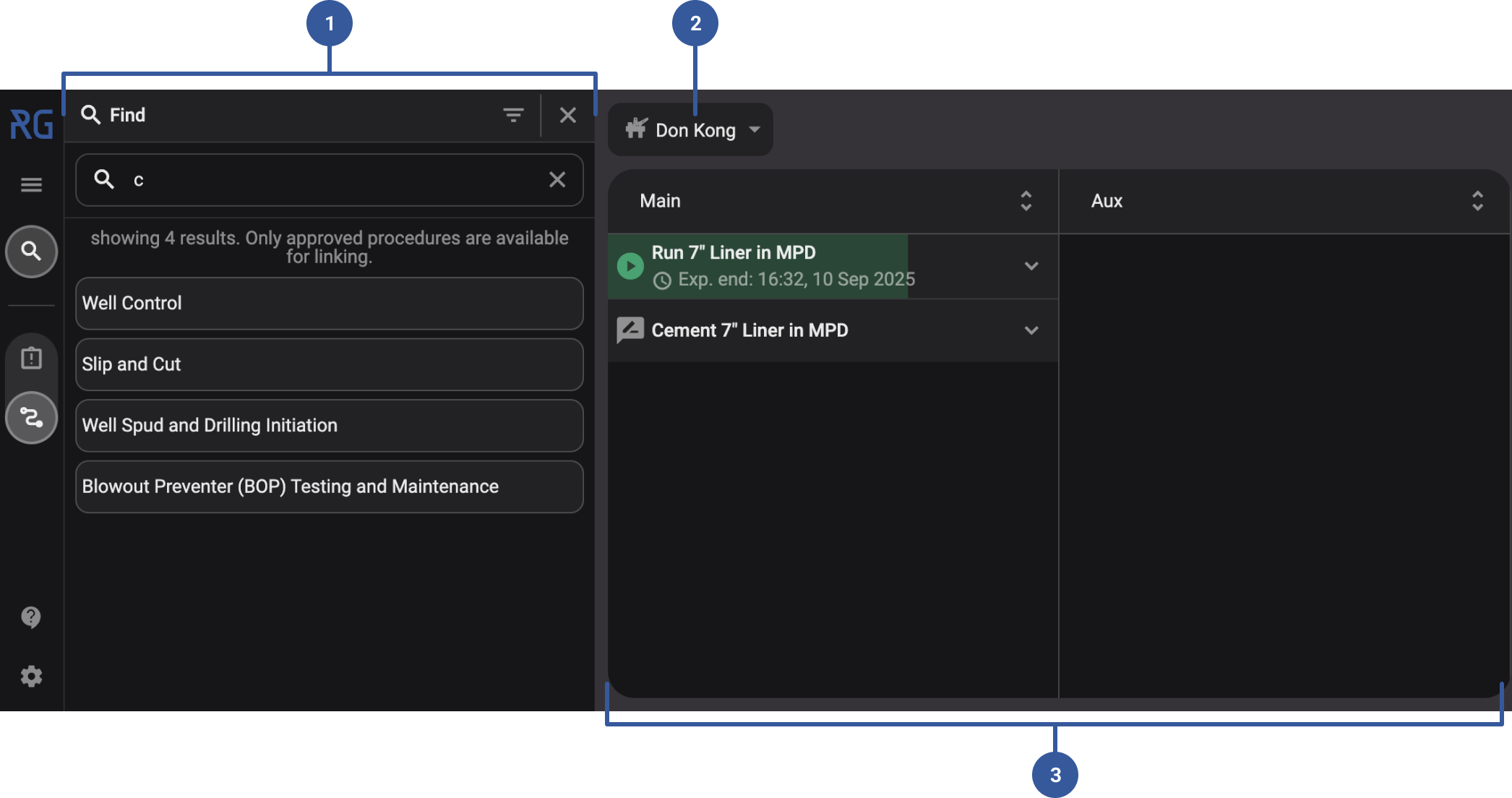Clear the search field text
1512x798 pixels.
click(x=557, y=179)
